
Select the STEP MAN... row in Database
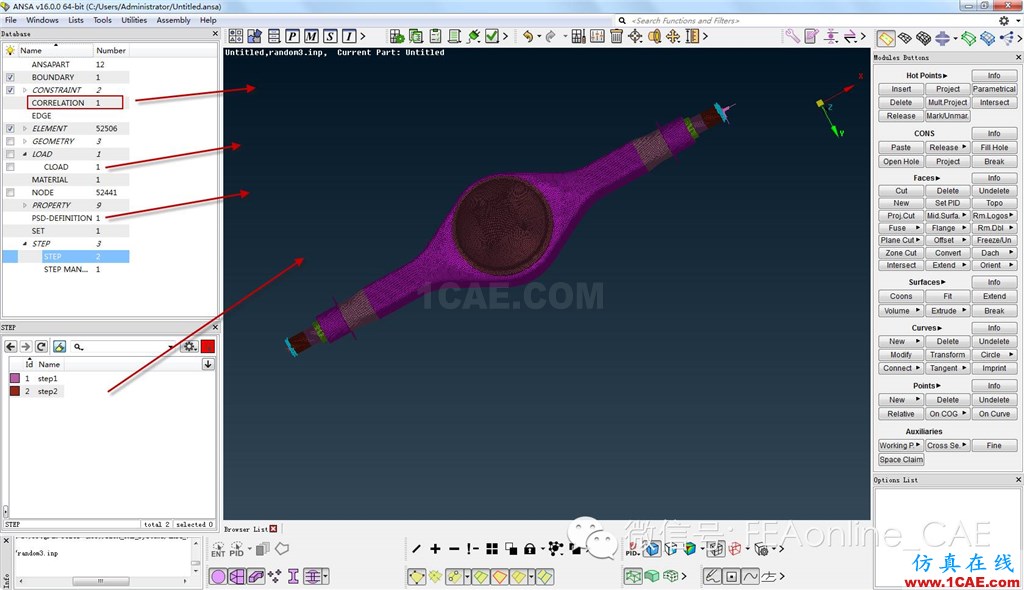(65, 269)
